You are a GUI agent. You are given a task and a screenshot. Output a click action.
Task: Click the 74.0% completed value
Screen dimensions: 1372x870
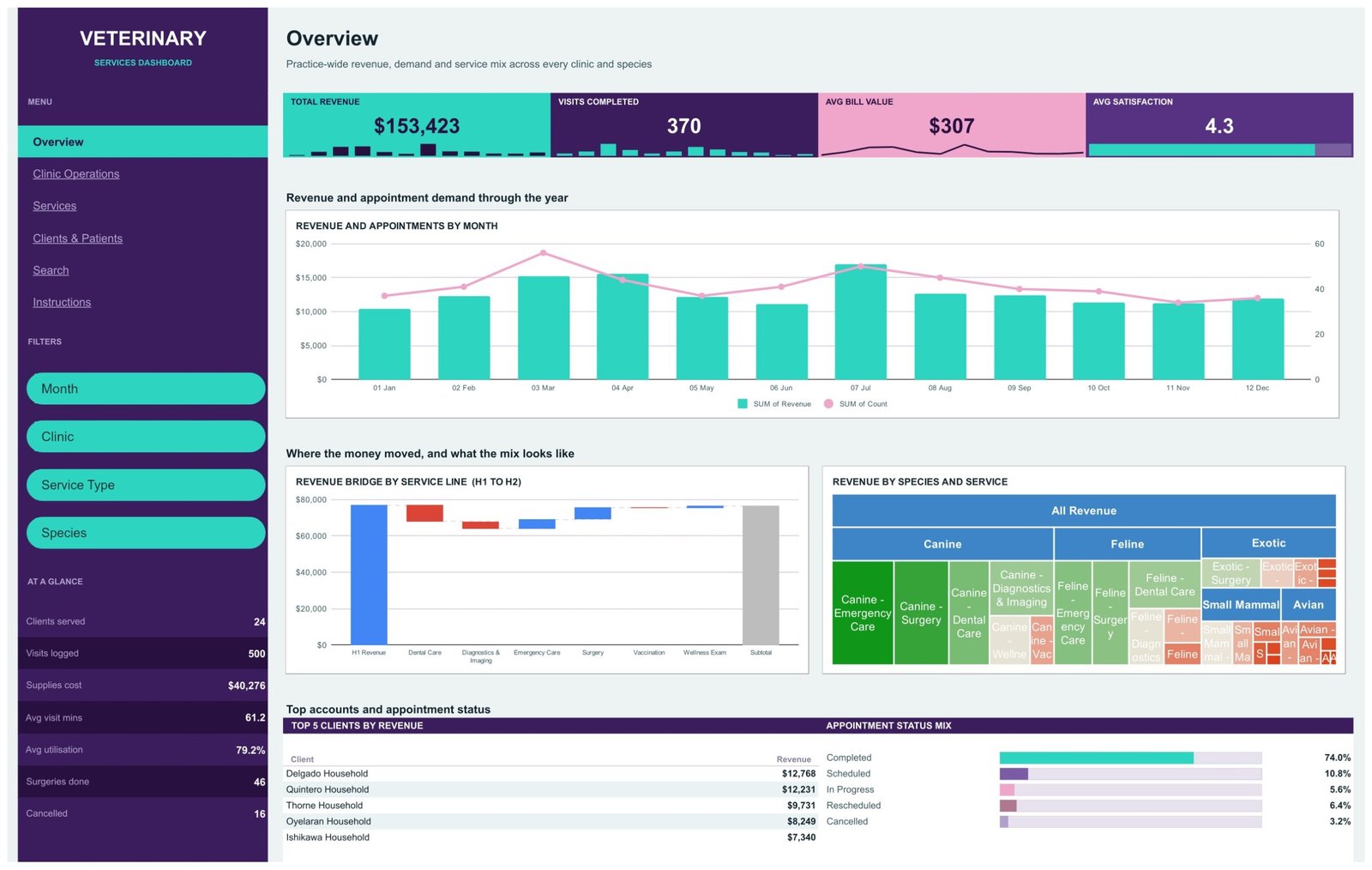point(1337,758)
